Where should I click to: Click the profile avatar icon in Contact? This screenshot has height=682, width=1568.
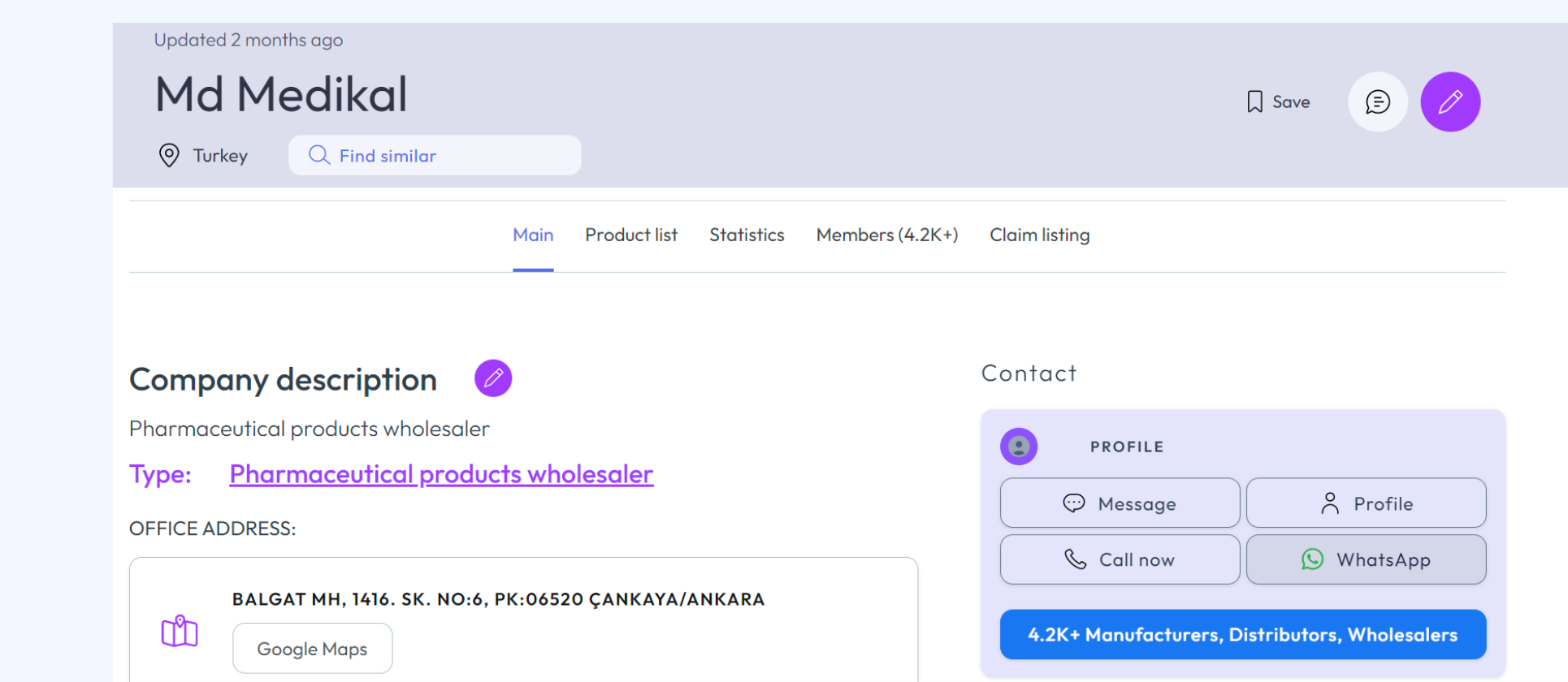1019,447
